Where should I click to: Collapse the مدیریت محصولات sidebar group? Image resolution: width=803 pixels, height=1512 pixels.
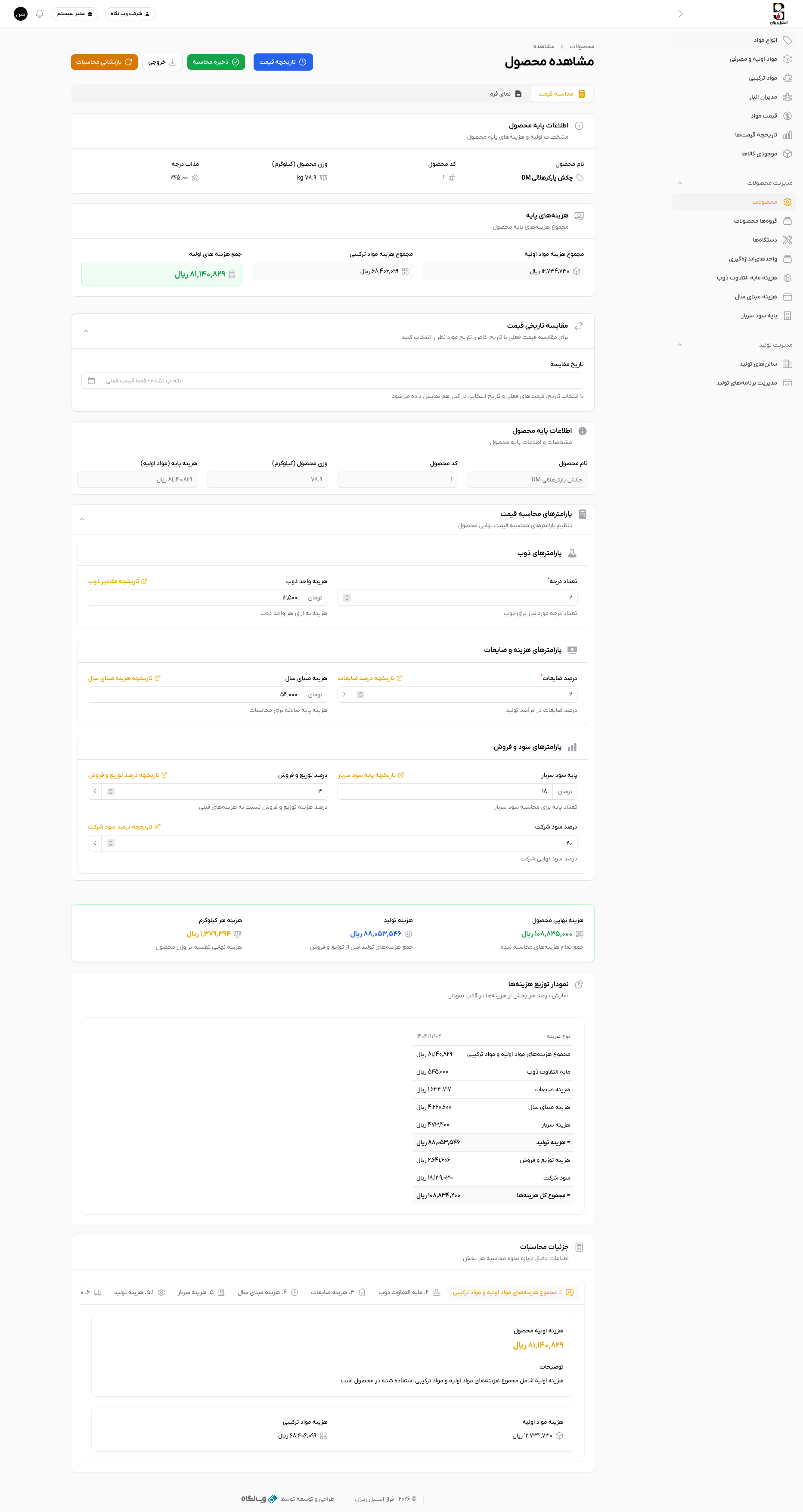pos(680,183)
